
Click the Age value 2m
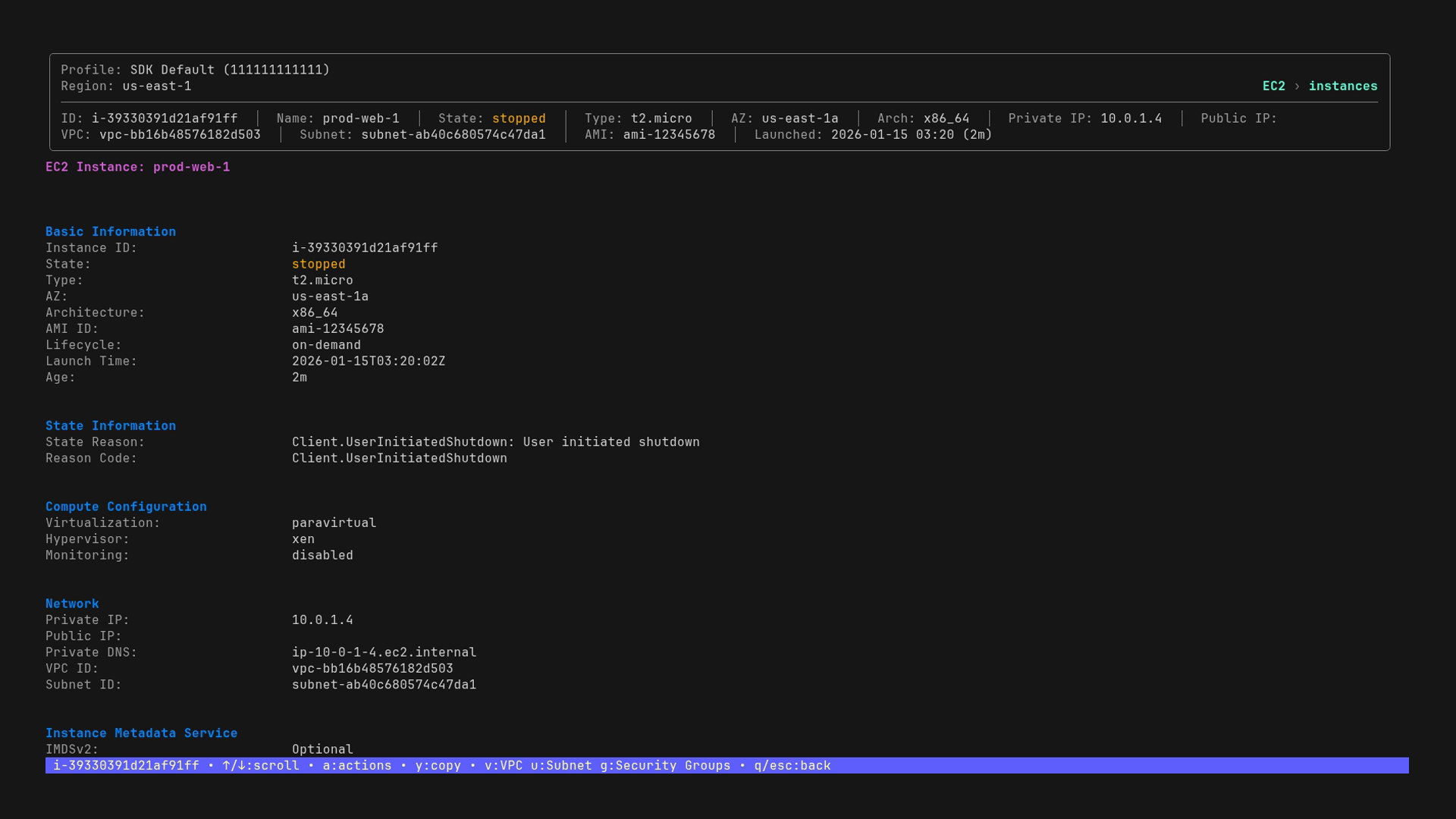tap(300, 378)
